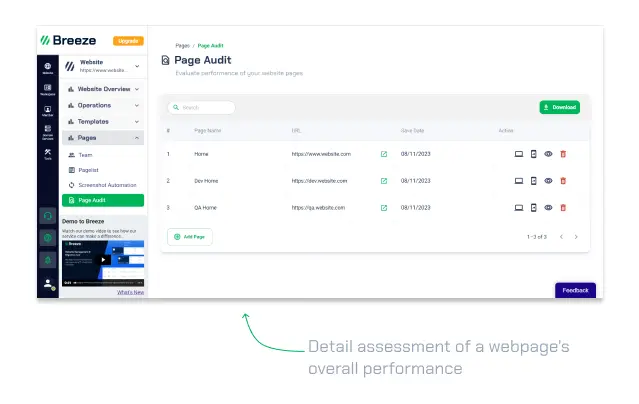Select the 'Dev Home' page name
The width and height of the screenshot is (639, 404).
(206, 181)
